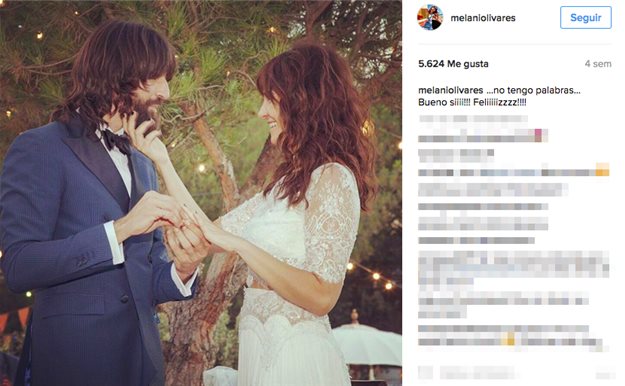The image size is (625, 386).
Task: Click the blurred heart icon beside the comment field
Action: click(425, 372)
